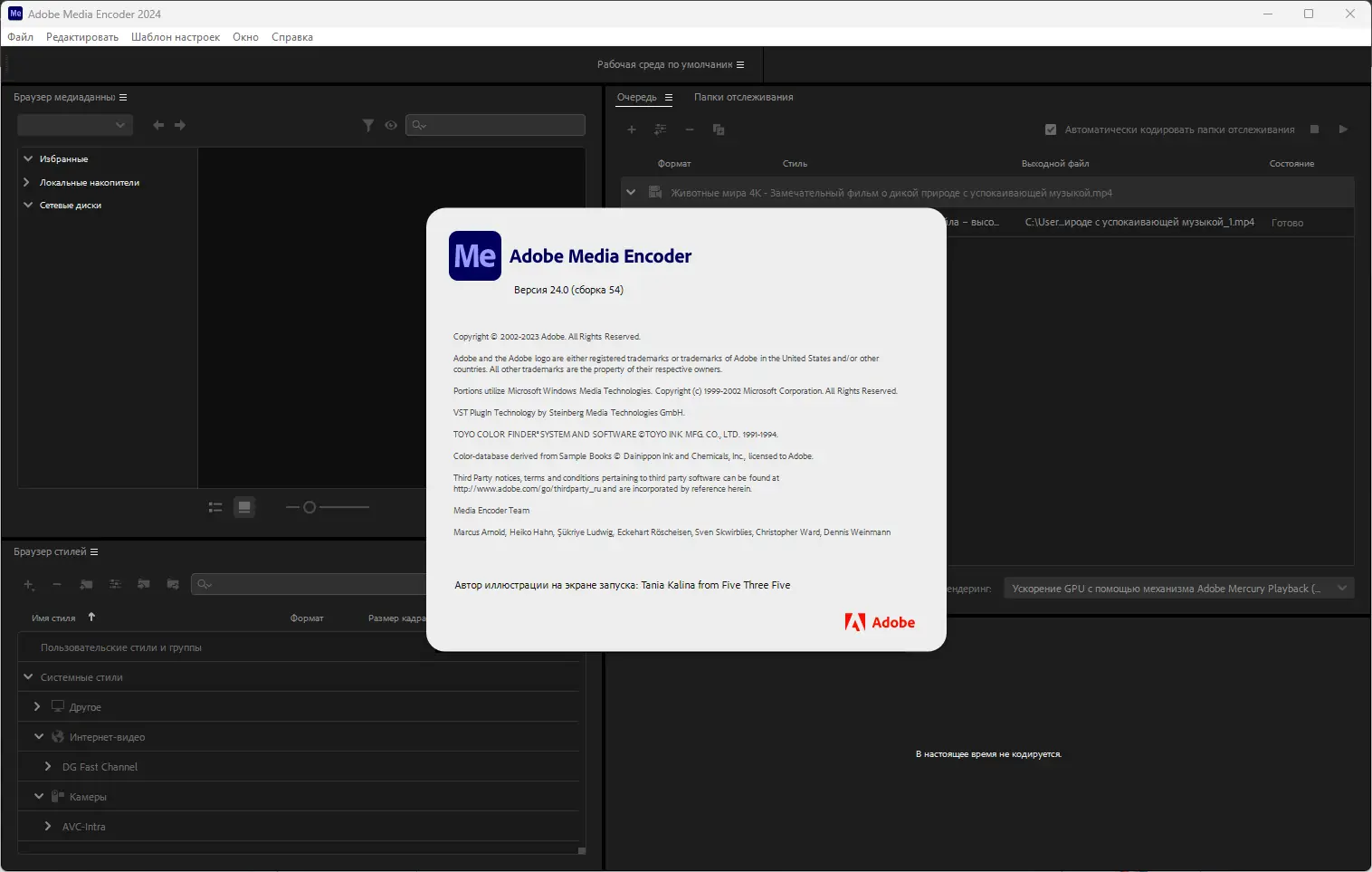The width and height of the screenshot is (1372, 872).
Task: Open the Браузер стилей panel menu
Action: point(94,551)
